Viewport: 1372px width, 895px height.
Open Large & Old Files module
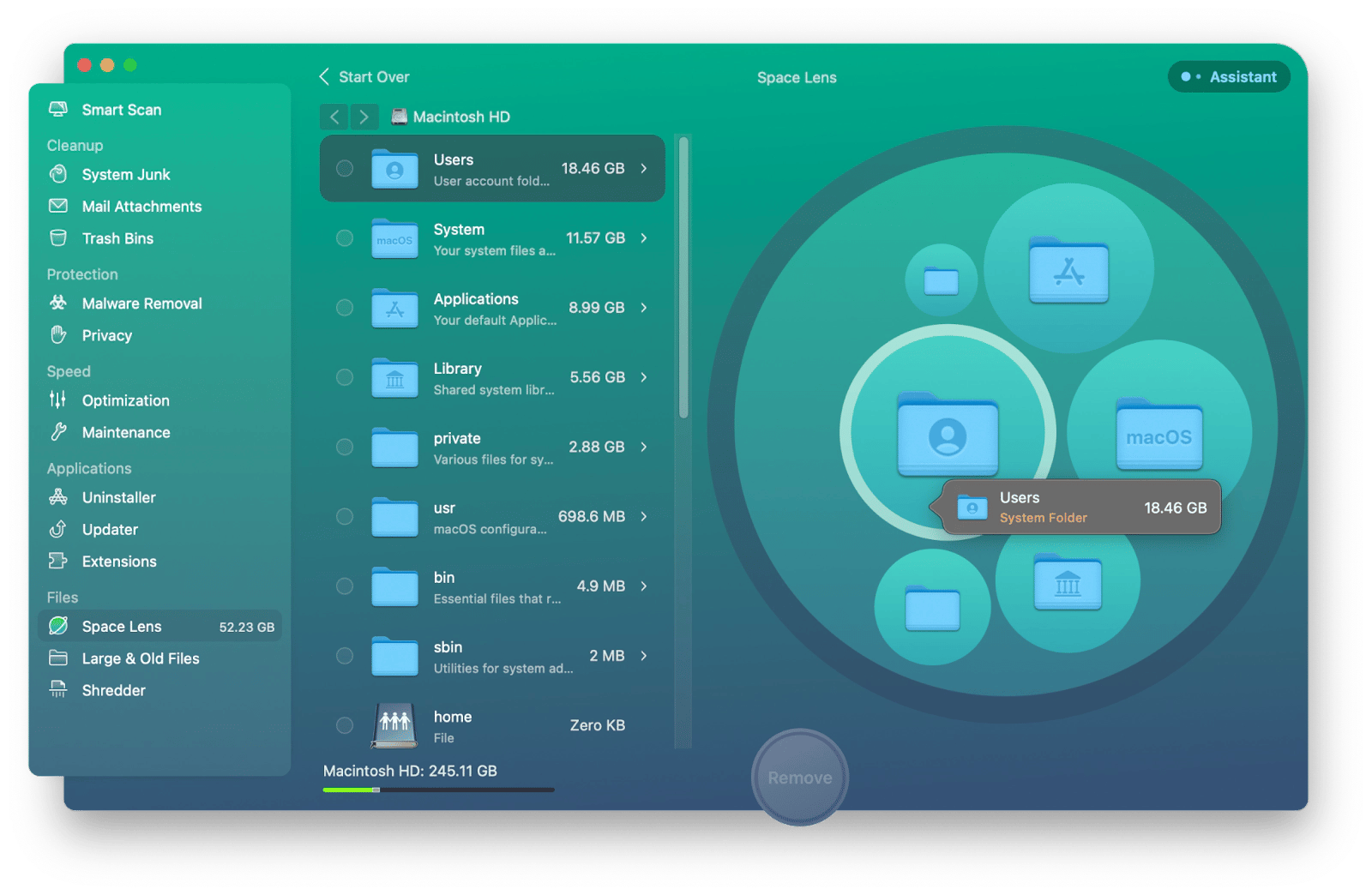pyautogui.click(x=159, y=658)
